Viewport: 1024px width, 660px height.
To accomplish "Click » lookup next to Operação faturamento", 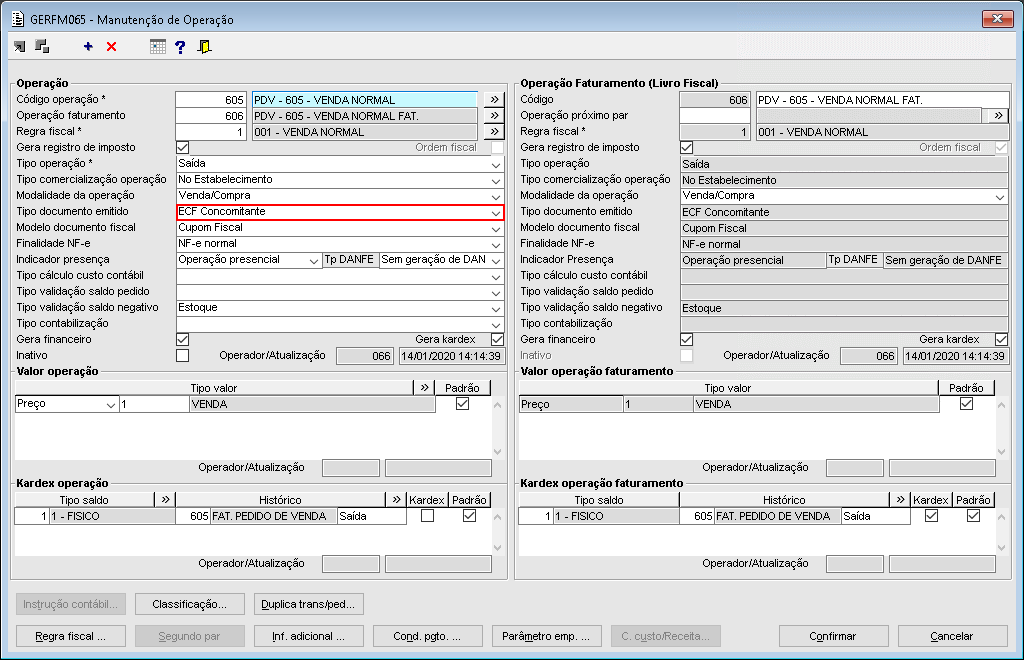I will pyautogui.click(x=494, y=116).
